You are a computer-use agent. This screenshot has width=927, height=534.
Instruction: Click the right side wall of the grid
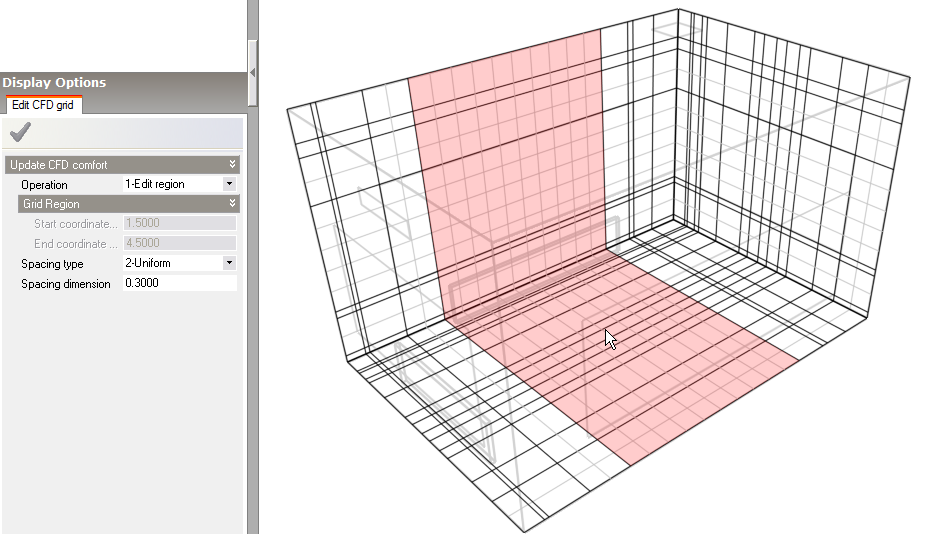click(790, 180)
